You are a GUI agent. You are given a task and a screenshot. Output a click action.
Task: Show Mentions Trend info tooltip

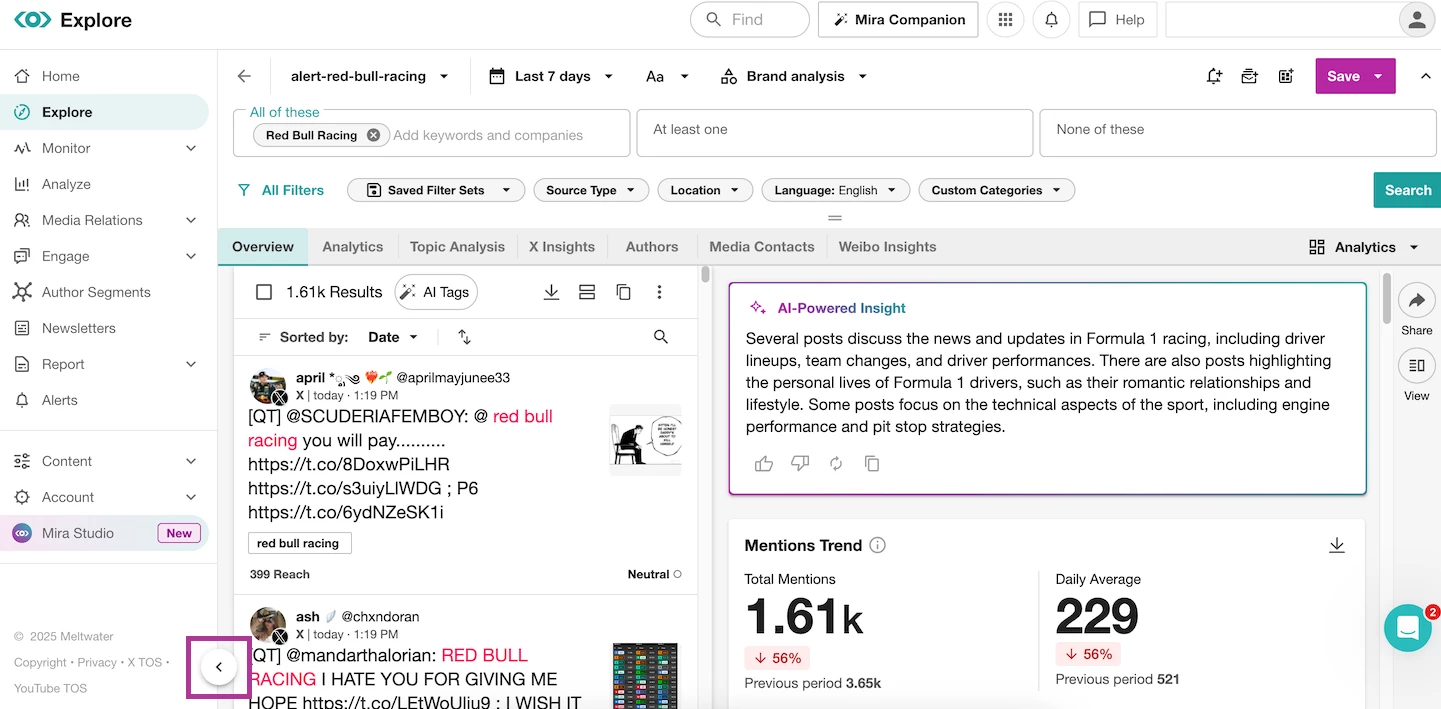[878, 545]
